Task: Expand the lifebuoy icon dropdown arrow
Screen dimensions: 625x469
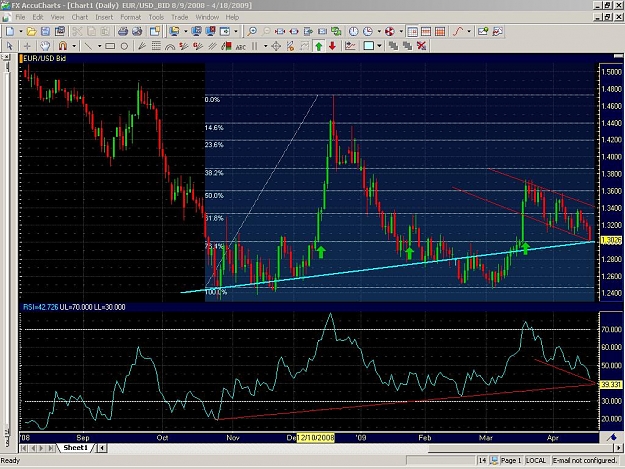Action: click(x=401, y=31)
